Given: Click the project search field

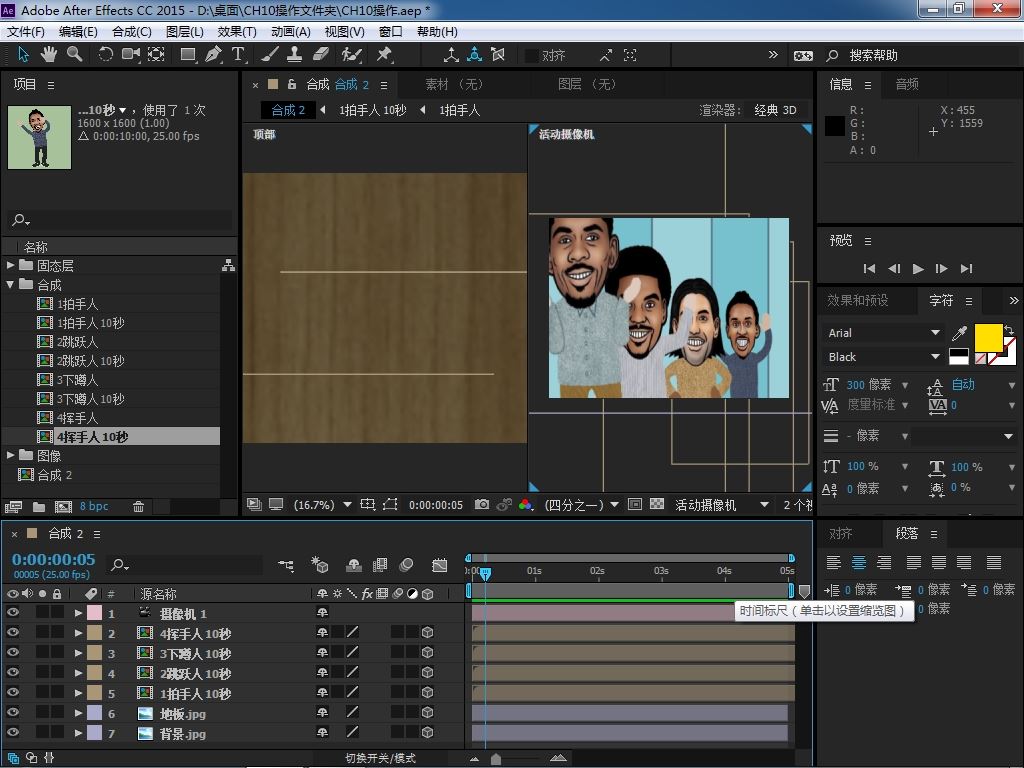Looking at the screenshot, I should 120,220.
